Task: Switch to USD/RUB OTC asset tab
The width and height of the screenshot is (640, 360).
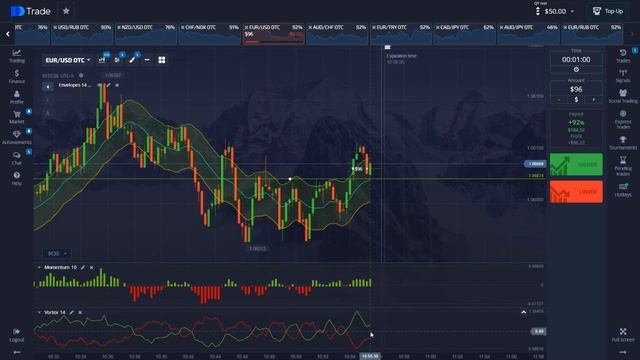Action: (x=82, y=34)
